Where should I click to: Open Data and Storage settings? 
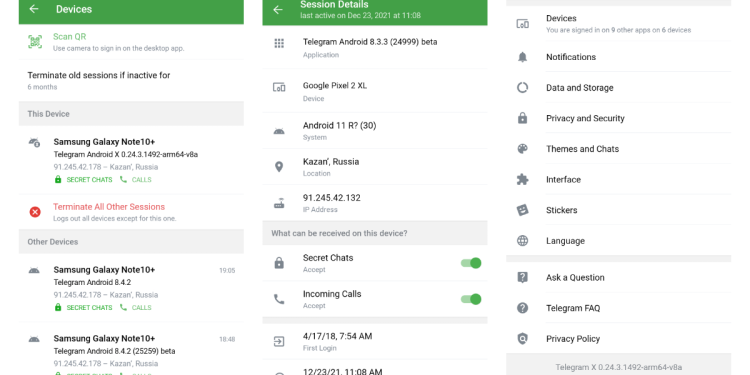(x=618, y=88)
